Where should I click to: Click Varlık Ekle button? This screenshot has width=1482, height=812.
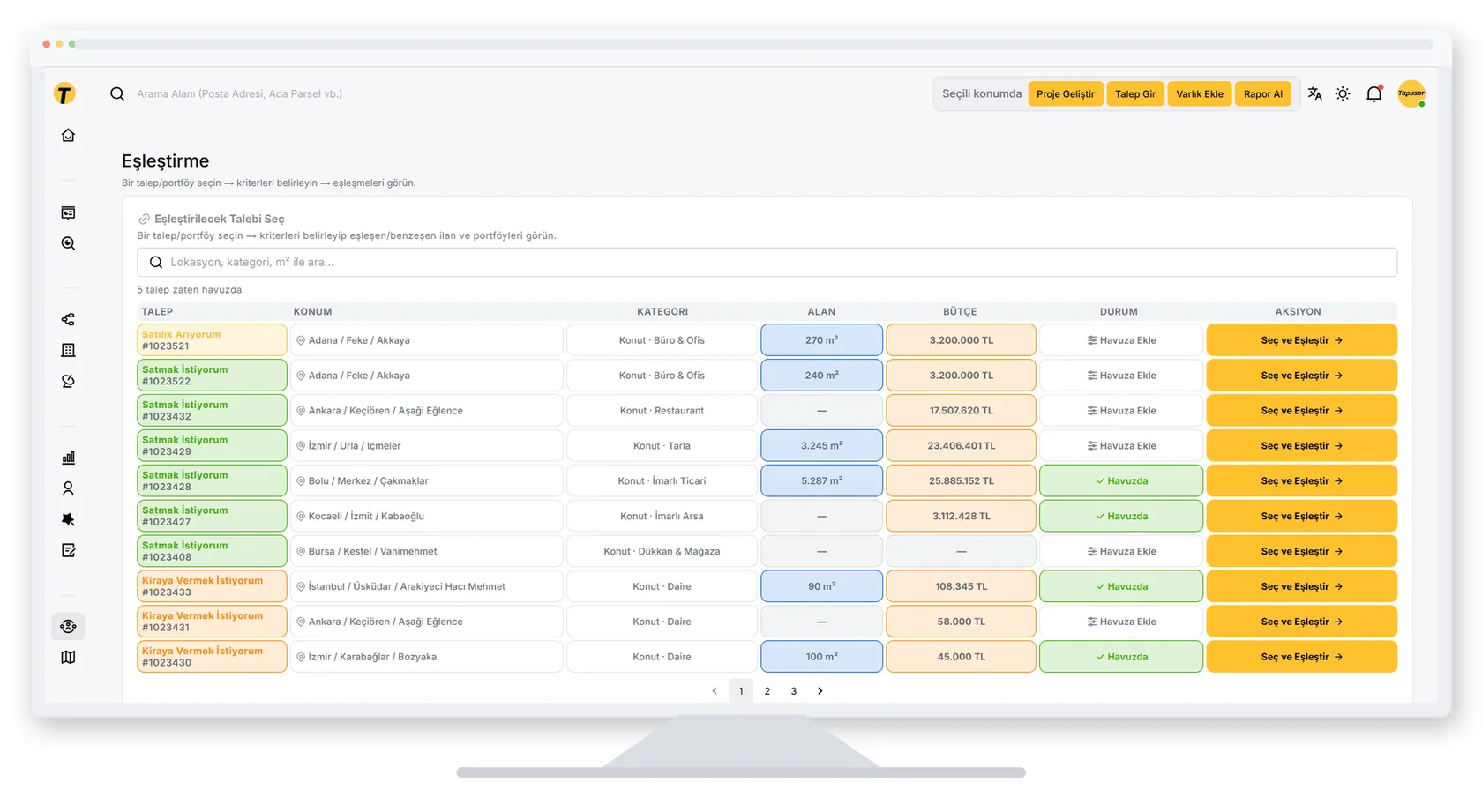[1200, 93]
